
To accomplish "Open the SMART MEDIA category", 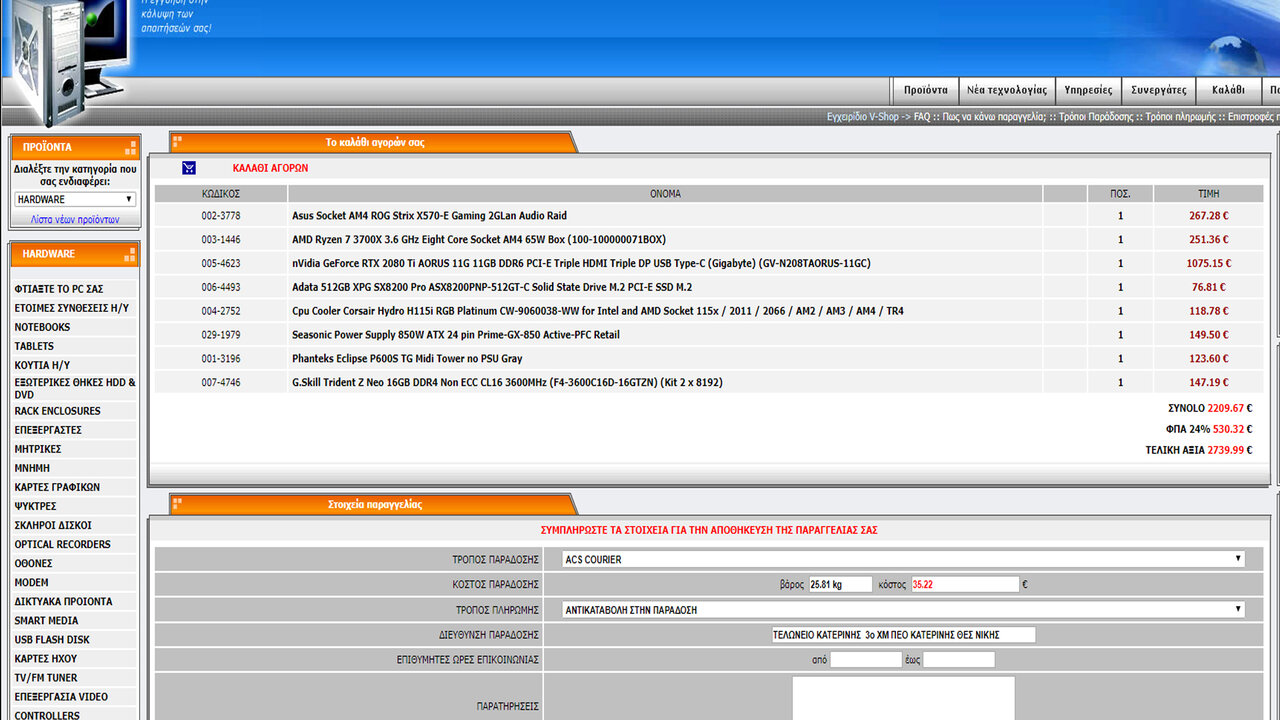I will tap(46, 620).
